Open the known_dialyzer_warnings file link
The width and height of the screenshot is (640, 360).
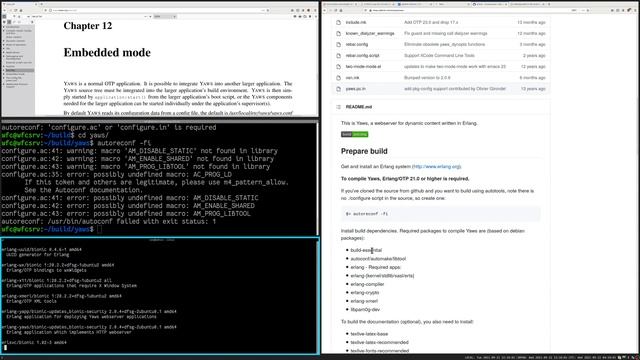pyautogui.click(x=370, y=33)
